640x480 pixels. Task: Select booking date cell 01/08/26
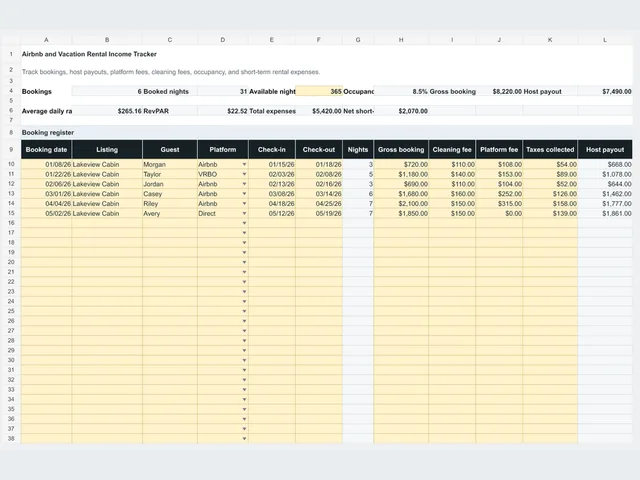[46, 164]
